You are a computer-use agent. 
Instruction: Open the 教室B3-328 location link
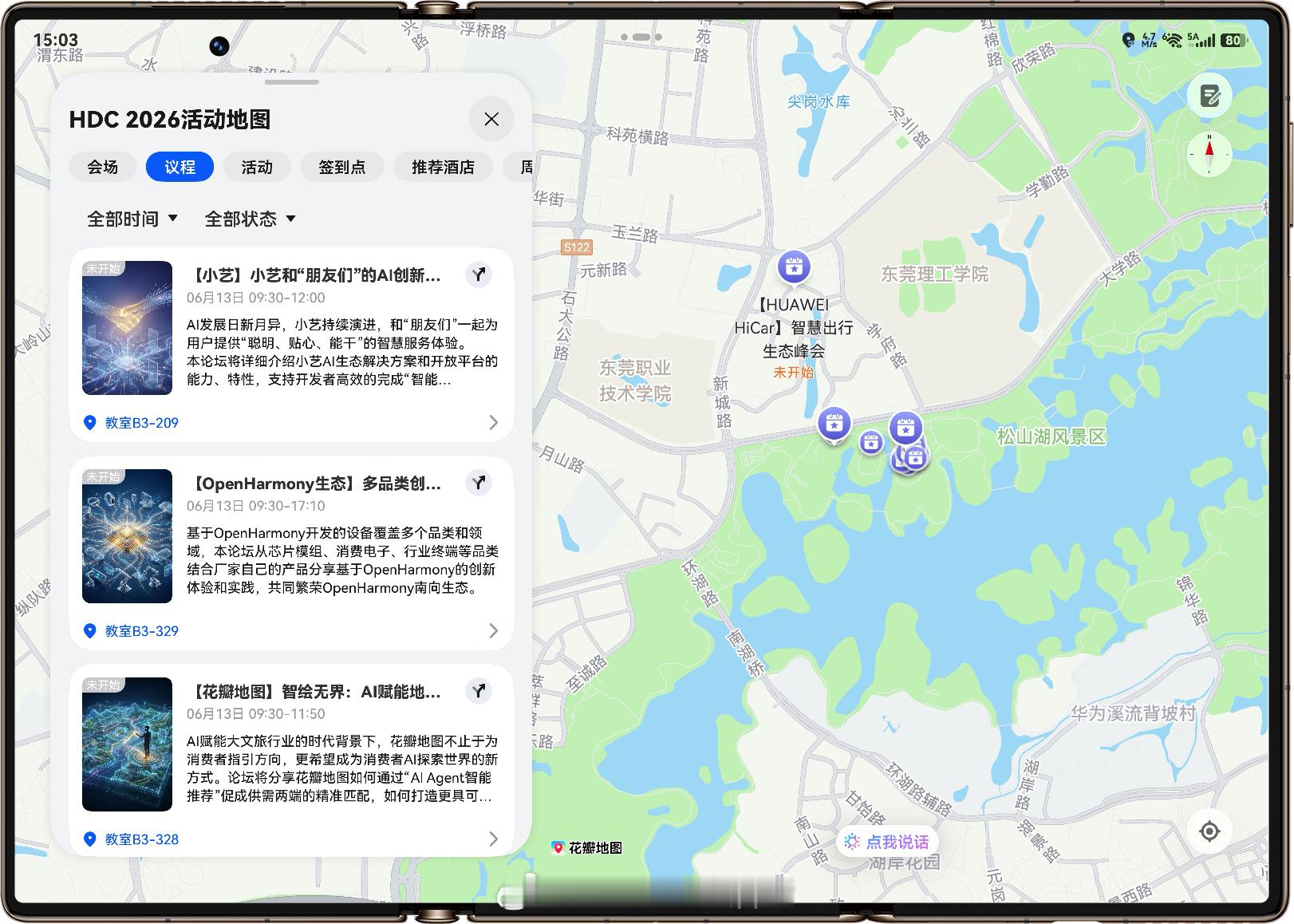[x=142, y=839]
